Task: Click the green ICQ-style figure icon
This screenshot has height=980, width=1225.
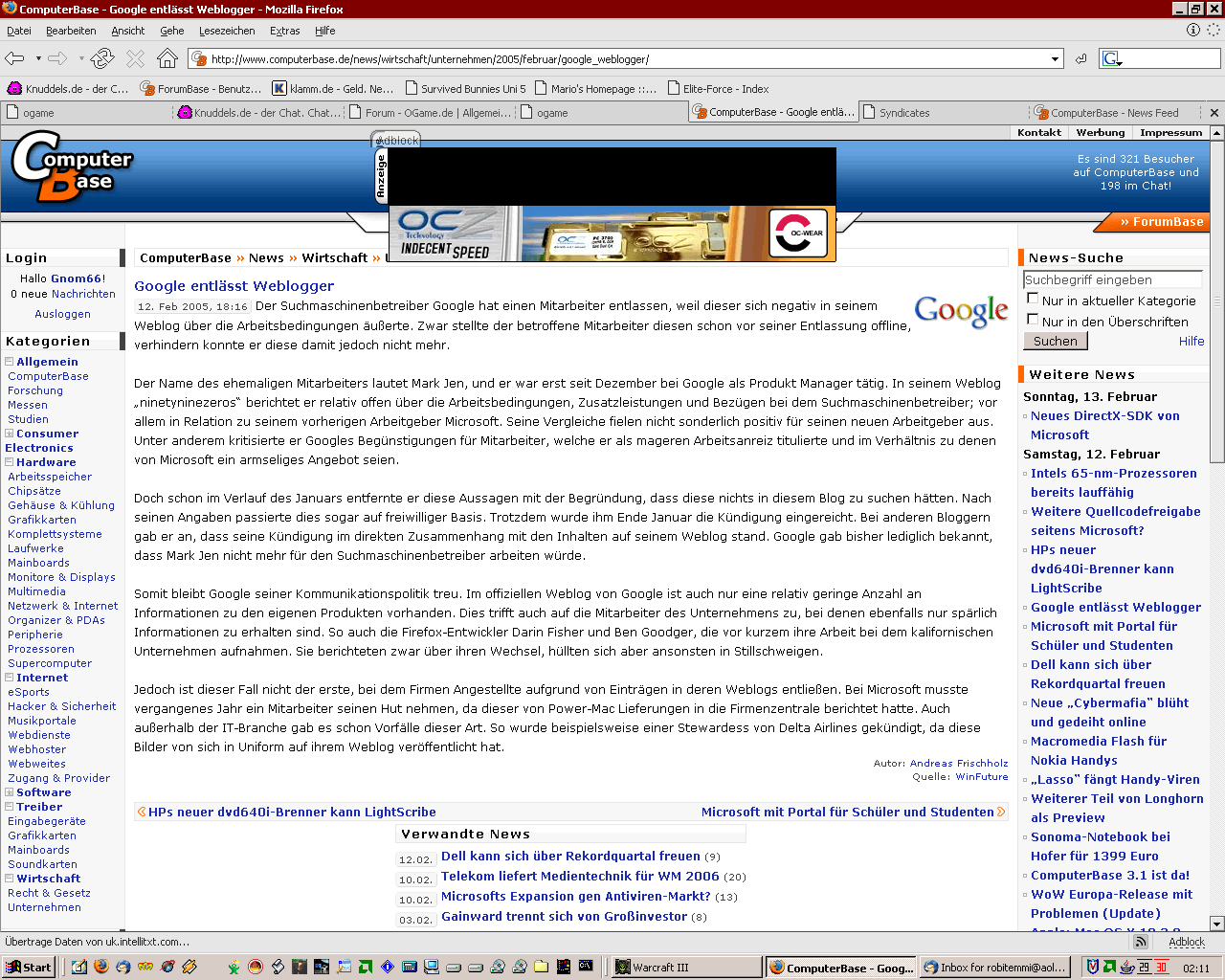Action: click(234, 967)
